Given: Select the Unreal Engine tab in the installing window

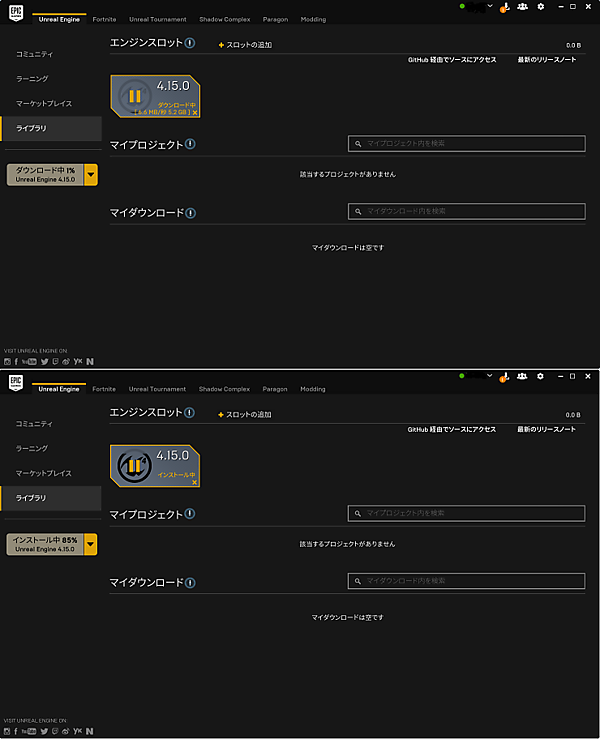Looking at the screenshot, I should (x=59, y=389).
